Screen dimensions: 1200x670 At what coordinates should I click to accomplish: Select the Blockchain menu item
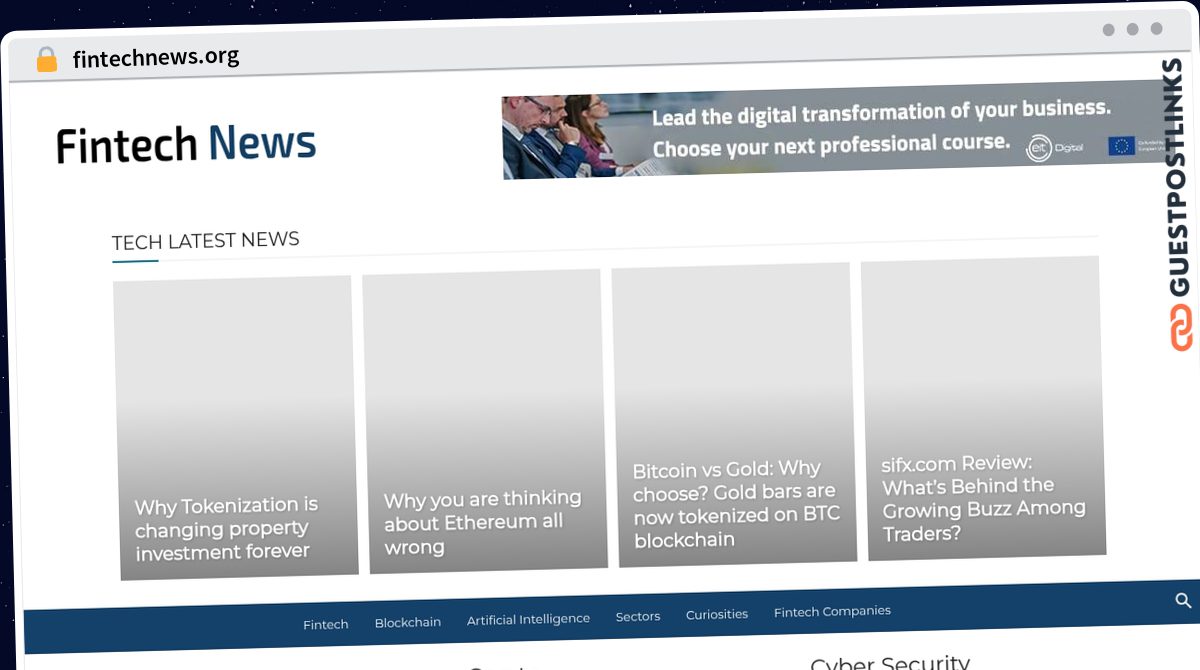tap(407, 621)
